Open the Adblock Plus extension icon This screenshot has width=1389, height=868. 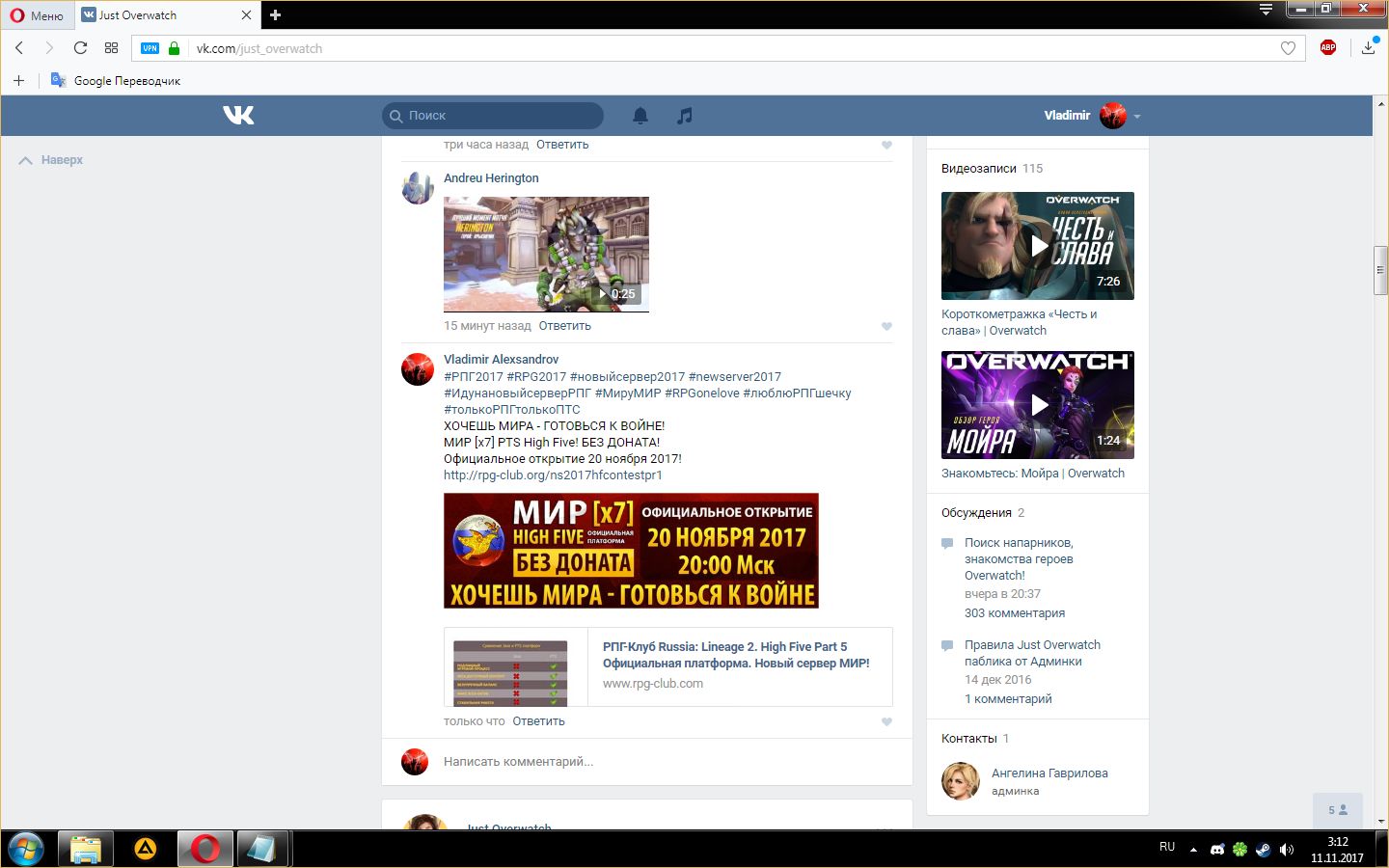coord(1328,47)
